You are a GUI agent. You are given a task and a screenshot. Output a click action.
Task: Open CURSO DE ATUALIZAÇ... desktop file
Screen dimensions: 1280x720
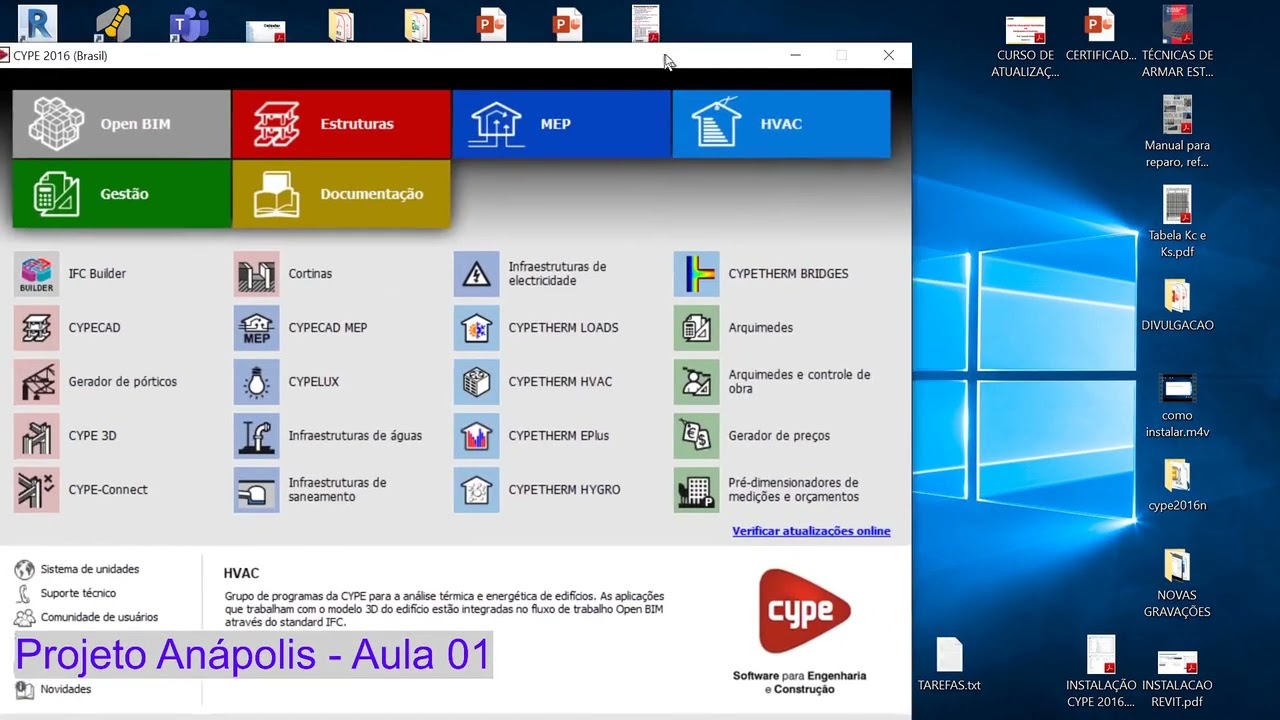(x=1025, y=46)
